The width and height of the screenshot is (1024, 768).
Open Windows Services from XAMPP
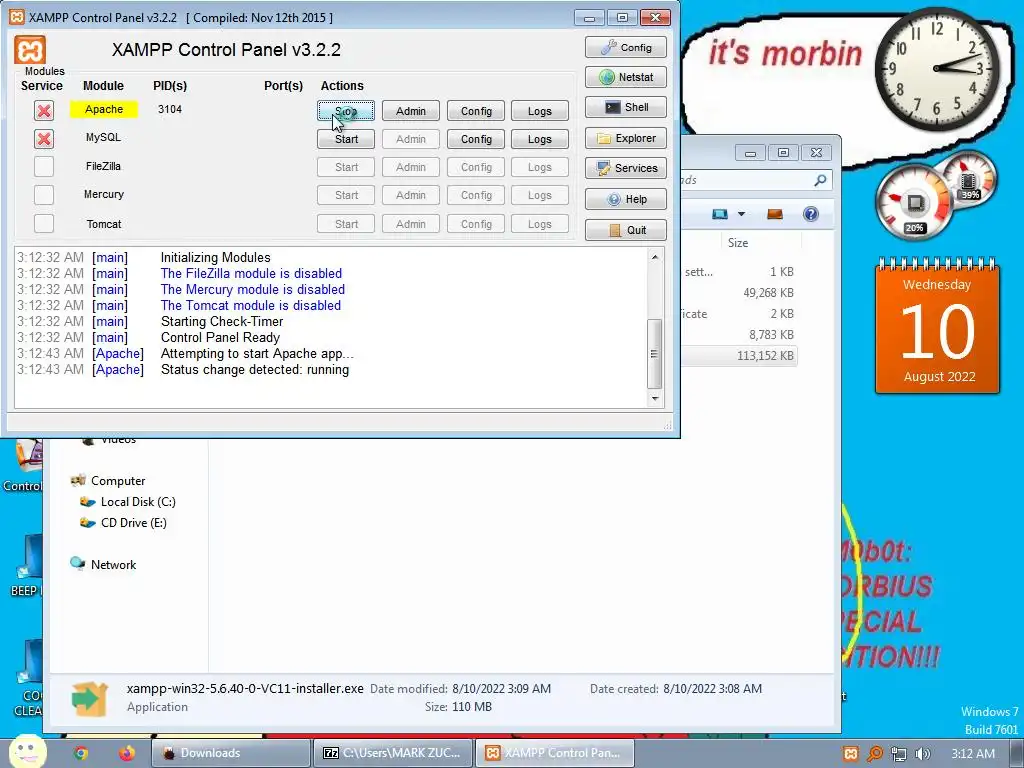[x=626, y=168]
